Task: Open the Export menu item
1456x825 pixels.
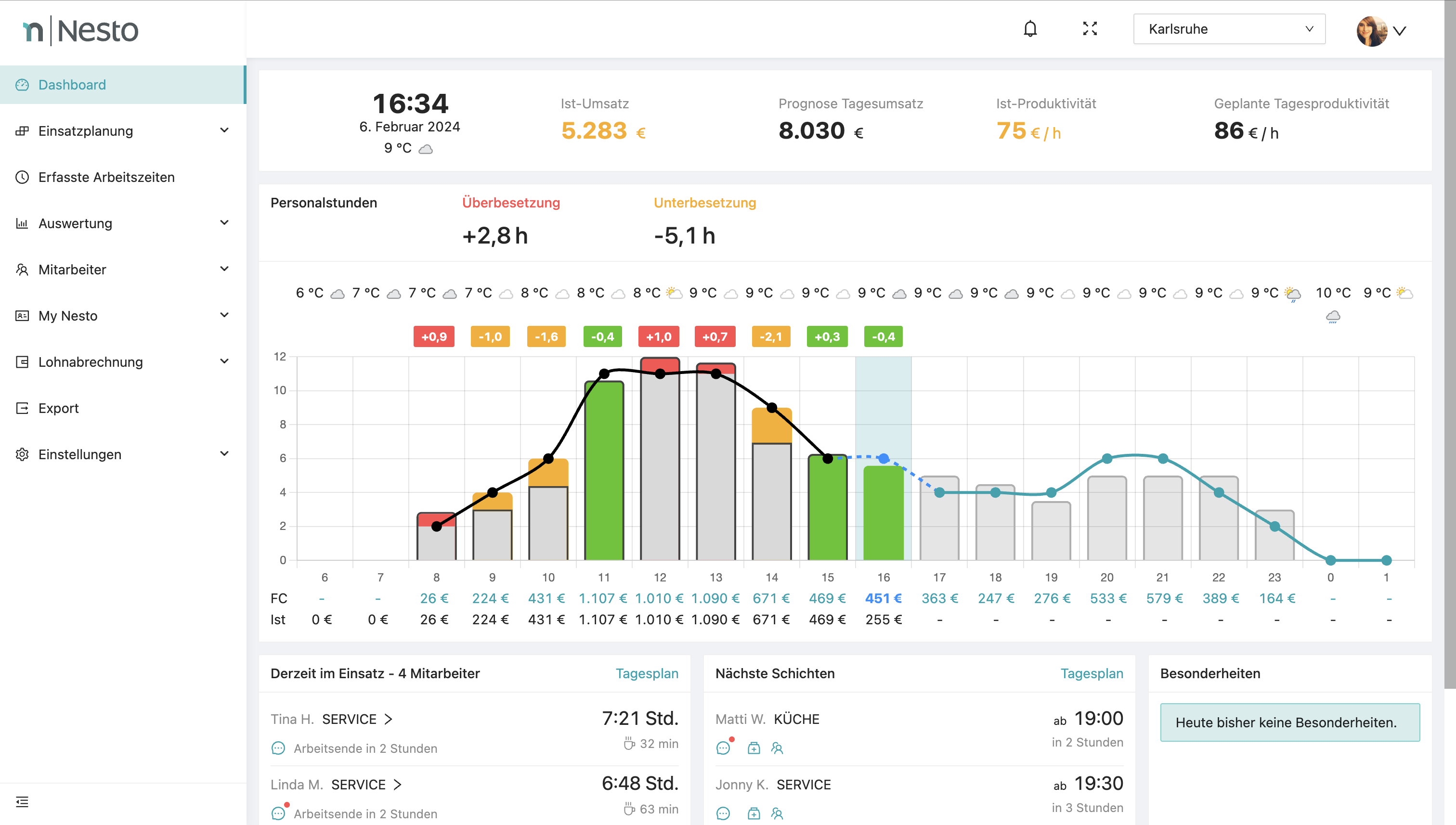Action: (58, 408)
